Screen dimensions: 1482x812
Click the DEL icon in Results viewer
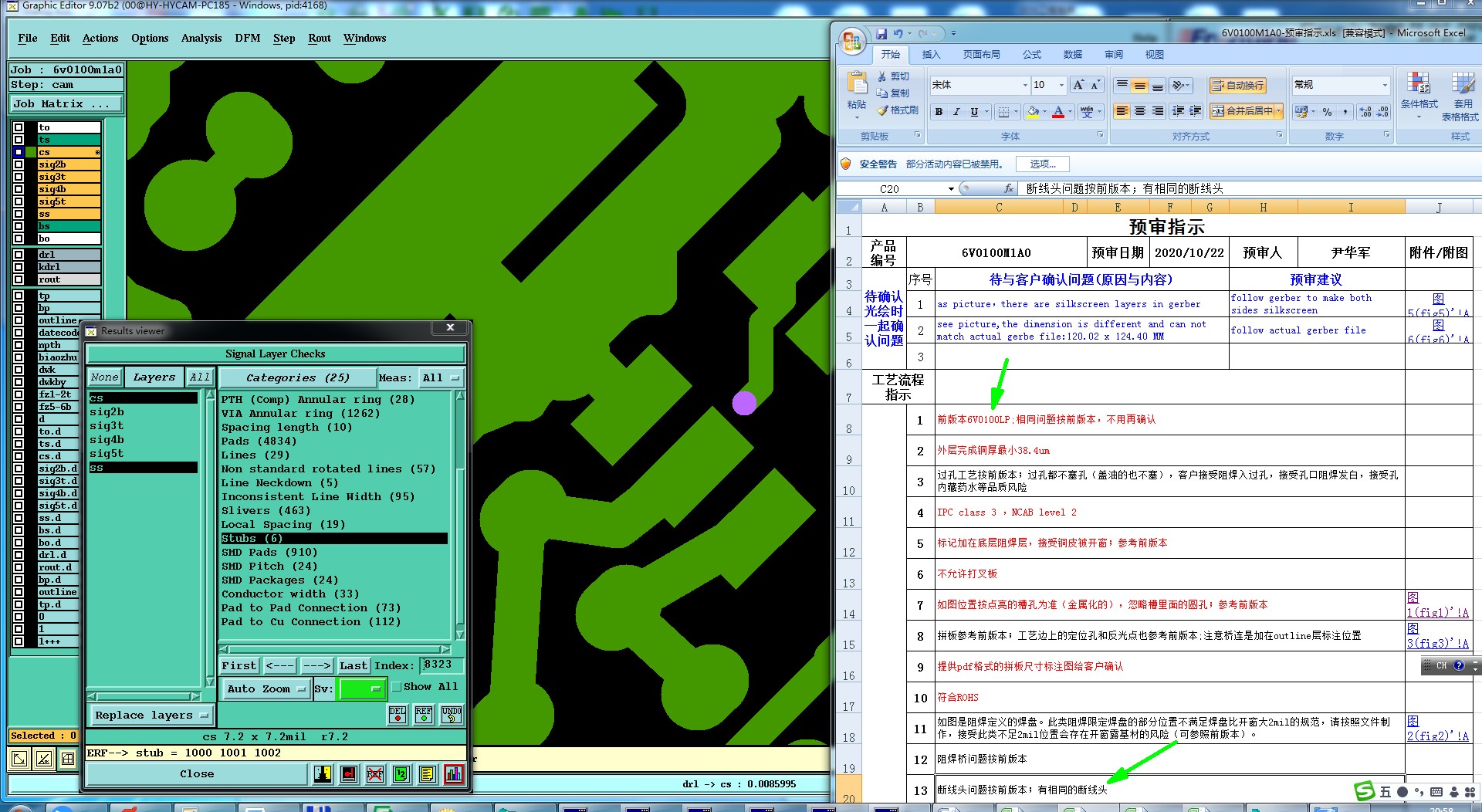(x=398, y=715)
